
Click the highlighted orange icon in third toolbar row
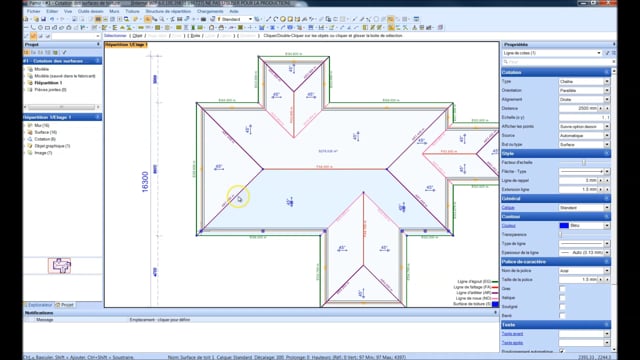[x=33, y=36]
